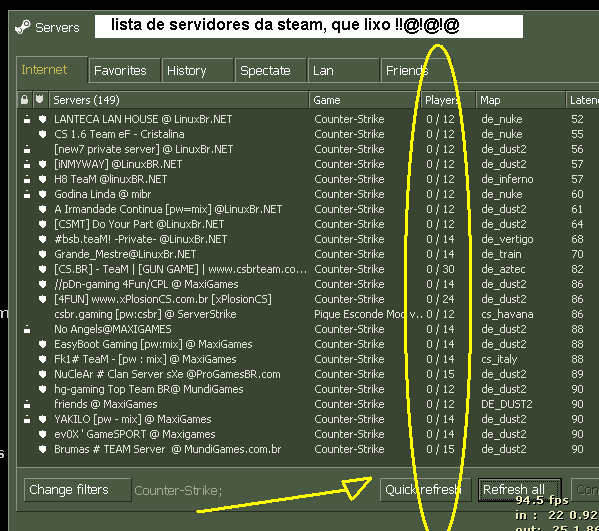
Task: Click shield icon on //pDn-gaming row
Action: (42, 284)
